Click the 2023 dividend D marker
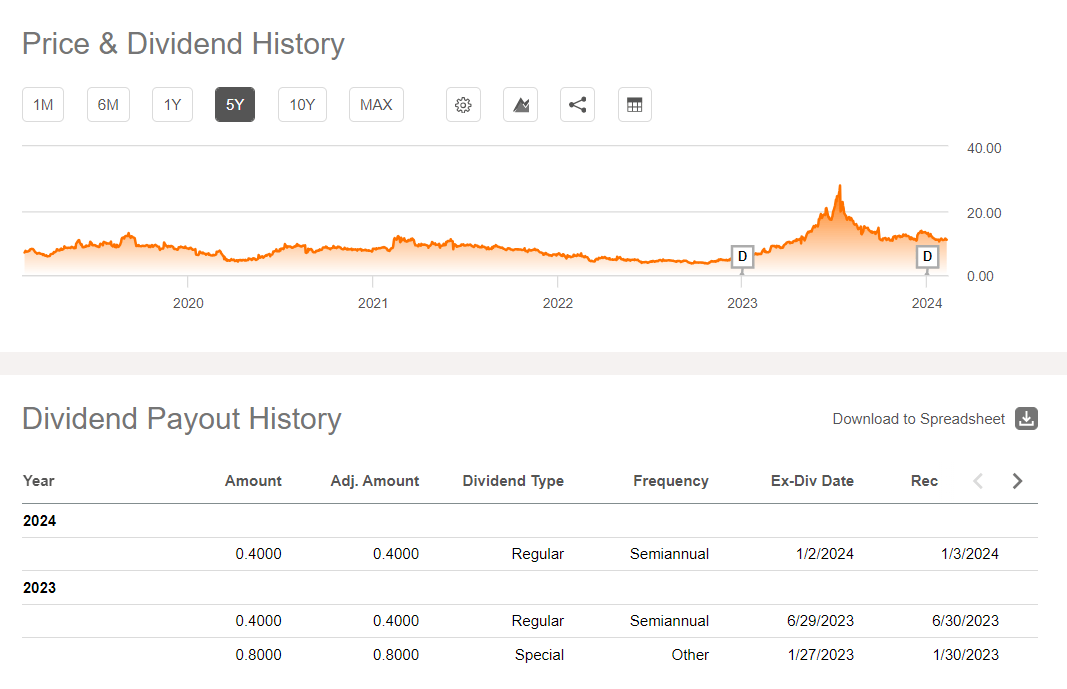The height and width of the screenshot is (689, 1067). click(x=742, y=257)
